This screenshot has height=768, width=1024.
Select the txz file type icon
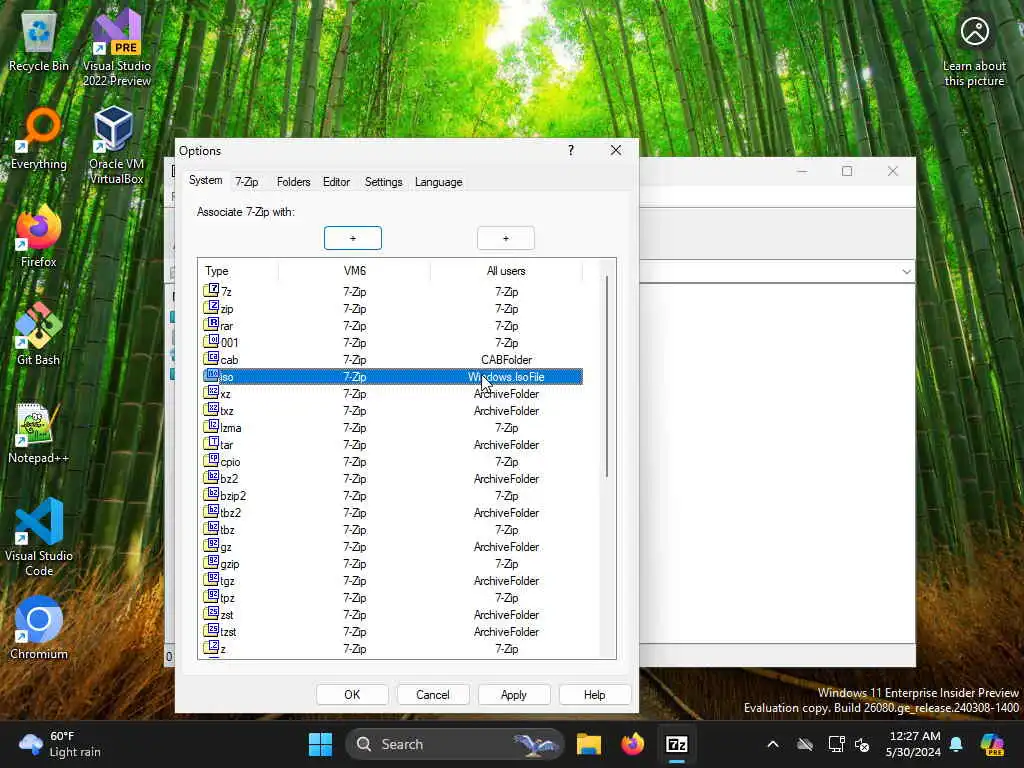coord(212,409)
